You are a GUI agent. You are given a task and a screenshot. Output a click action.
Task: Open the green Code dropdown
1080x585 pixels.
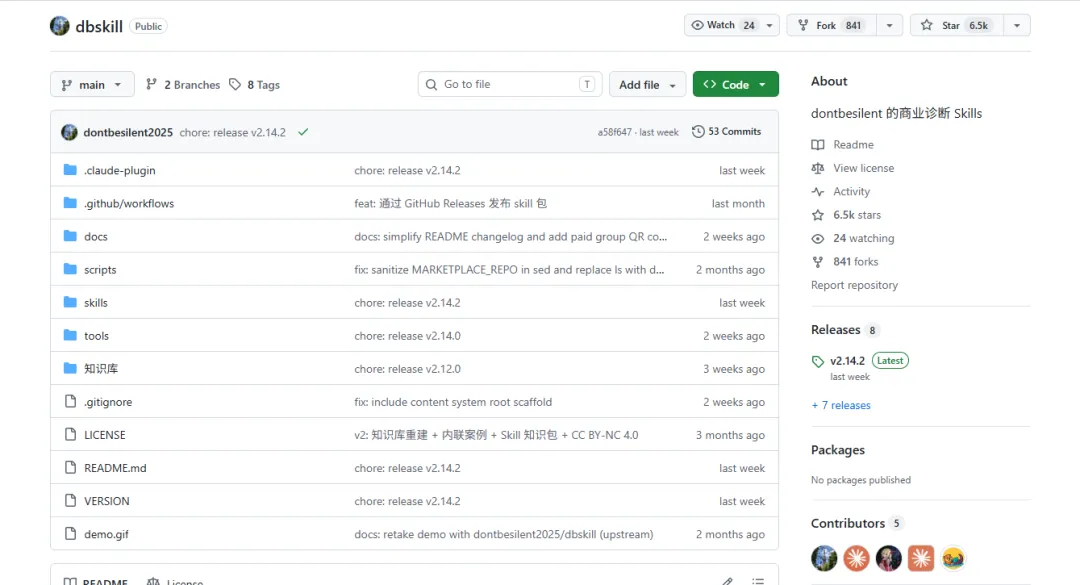point(735,84)
